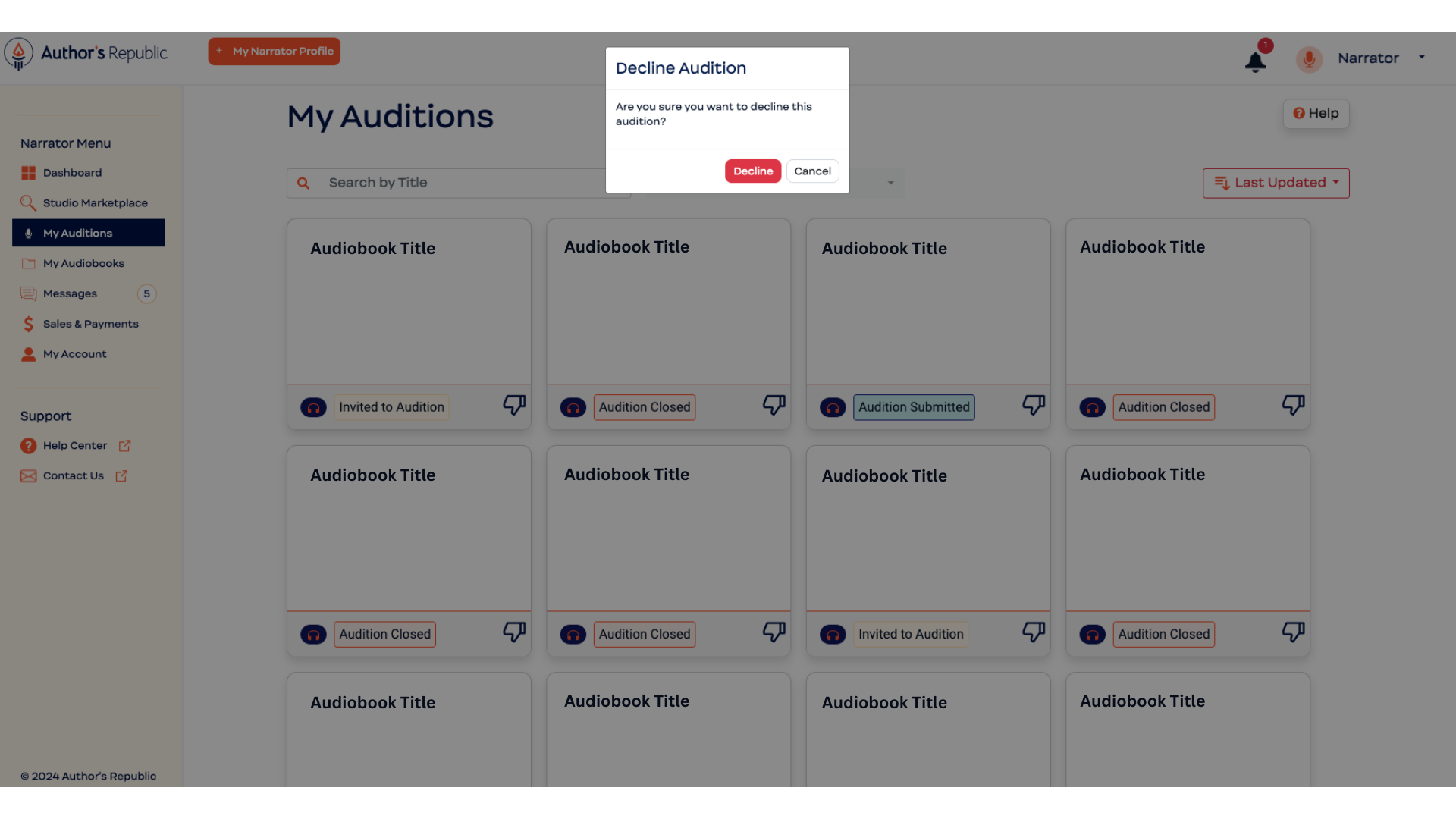Expand the Narrator account dropdown arrow
1456x819 pixels.
pos(1422,57)
